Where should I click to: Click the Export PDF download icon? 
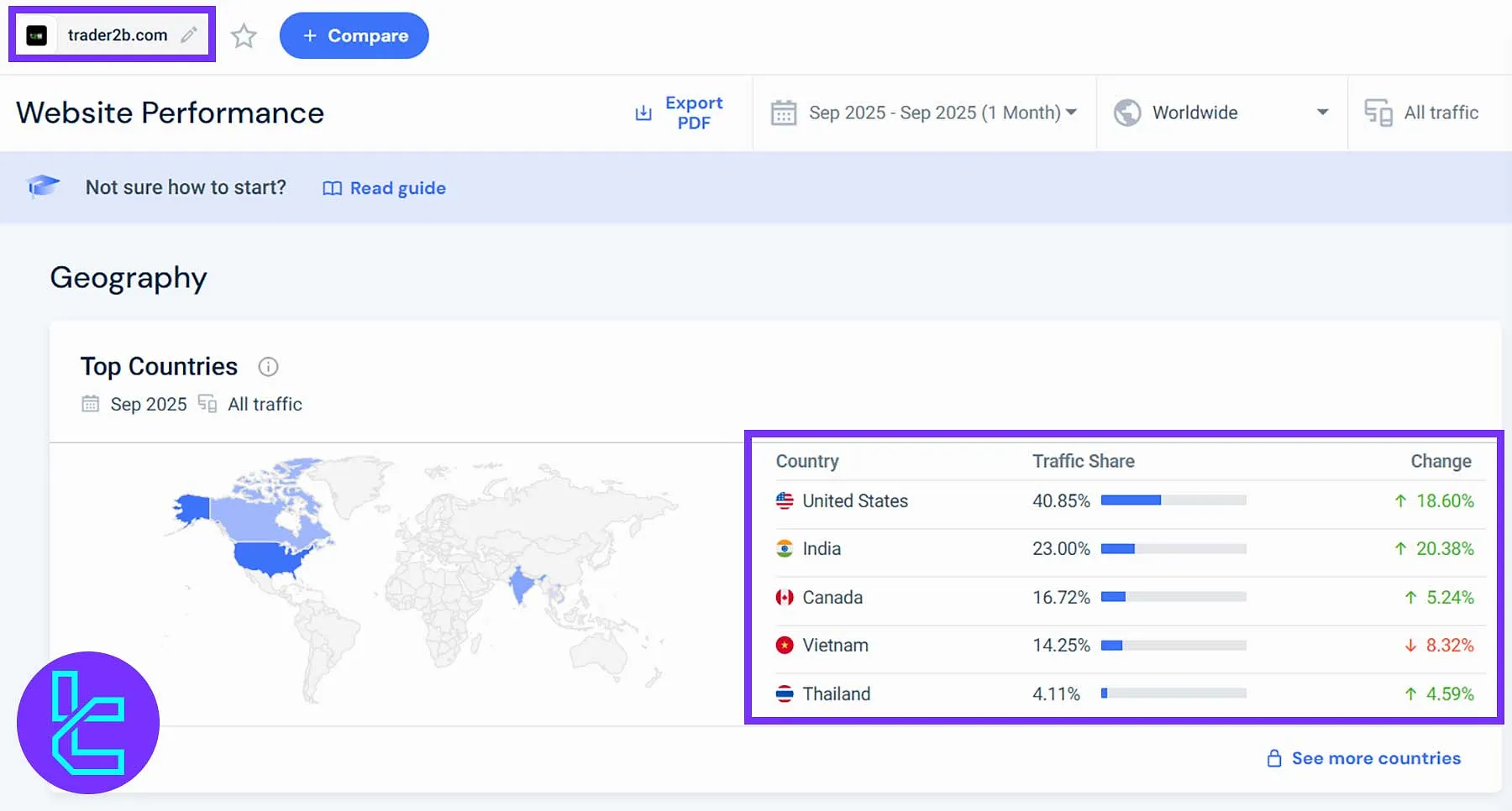tap(643, 112)
